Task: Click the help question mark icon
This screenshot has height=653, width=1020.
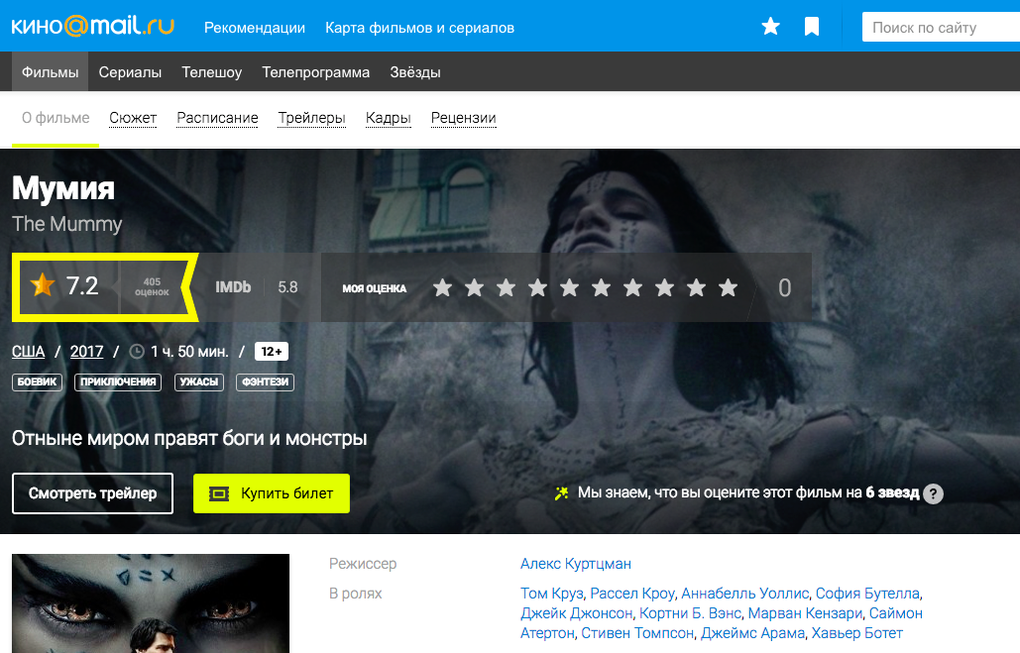Action: click(x=933, y=494)
